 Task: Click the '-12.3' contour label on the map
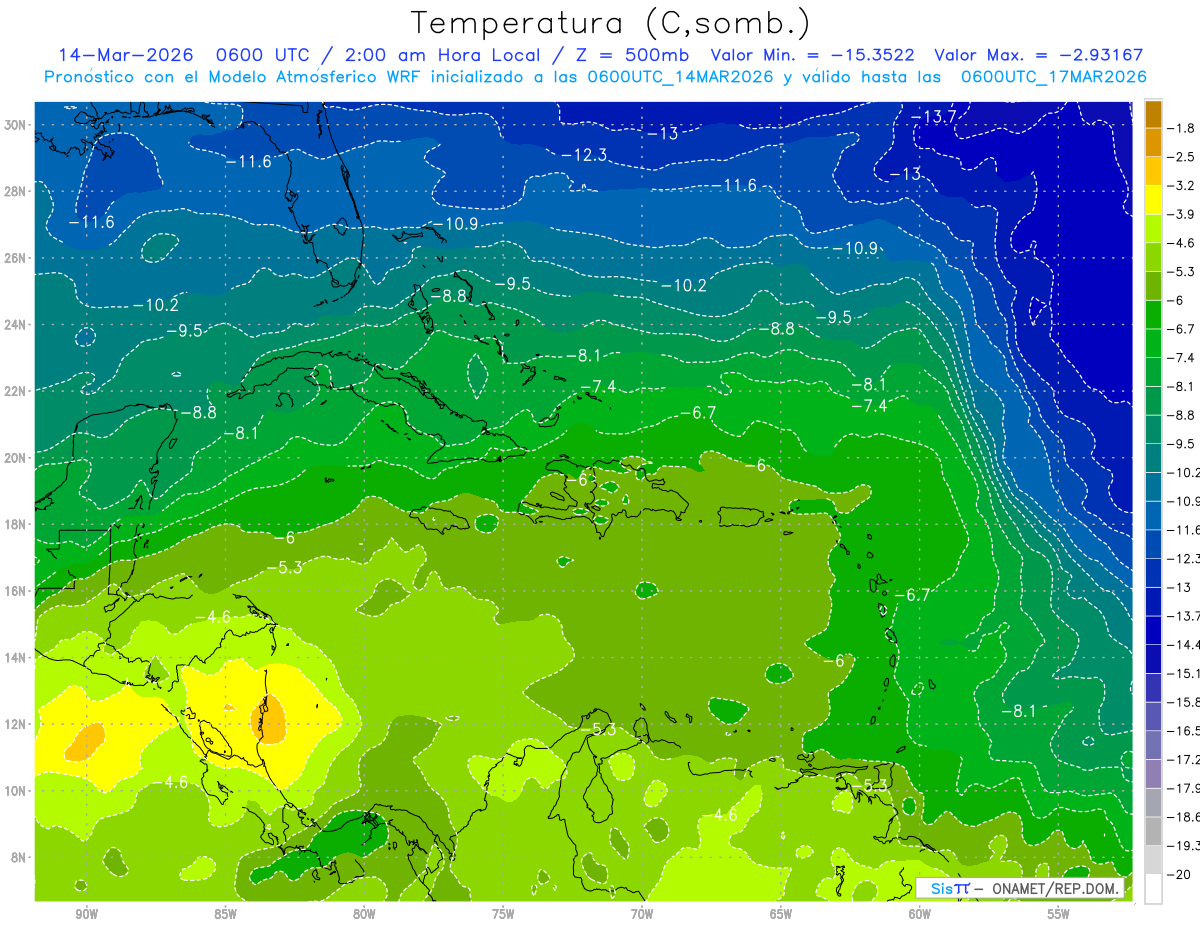[x=584, y=154]
